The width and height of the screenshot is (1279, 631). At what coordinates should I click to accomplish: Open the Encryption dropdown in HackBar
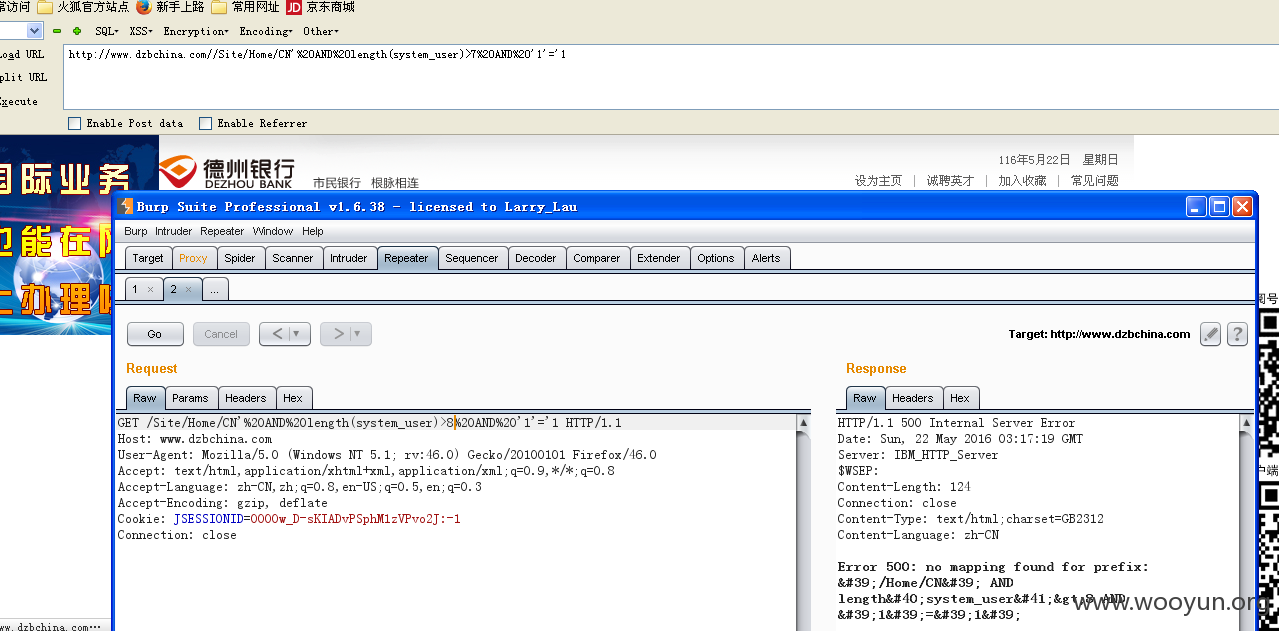tap(196, 31)
